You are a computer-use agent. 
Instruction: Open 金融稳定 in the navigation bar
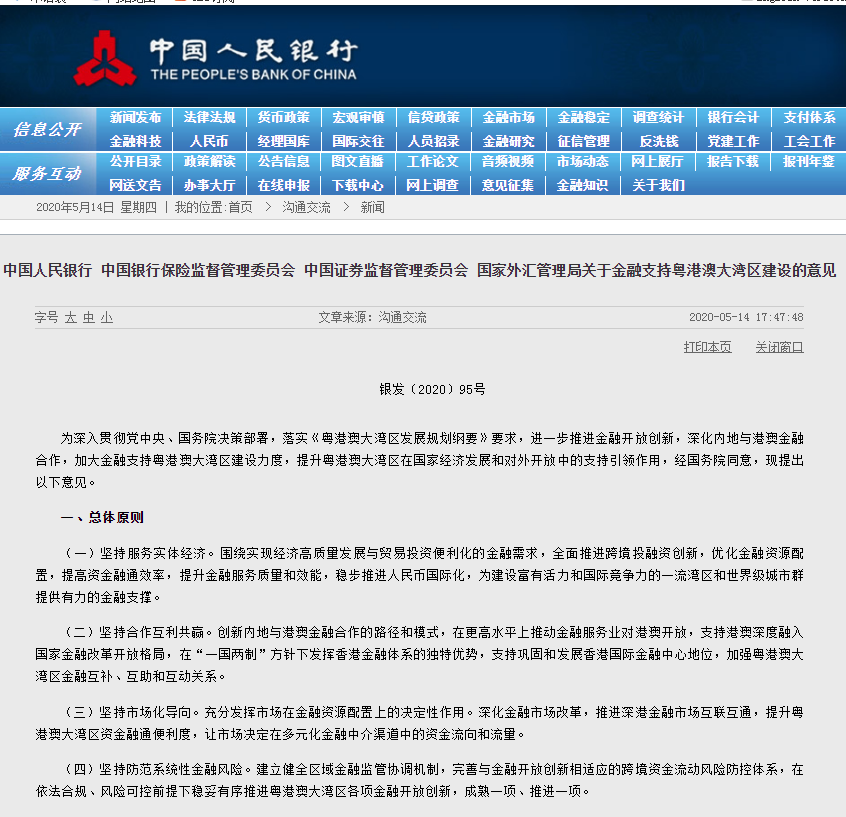pyautogui.click(x=583, y=117)
